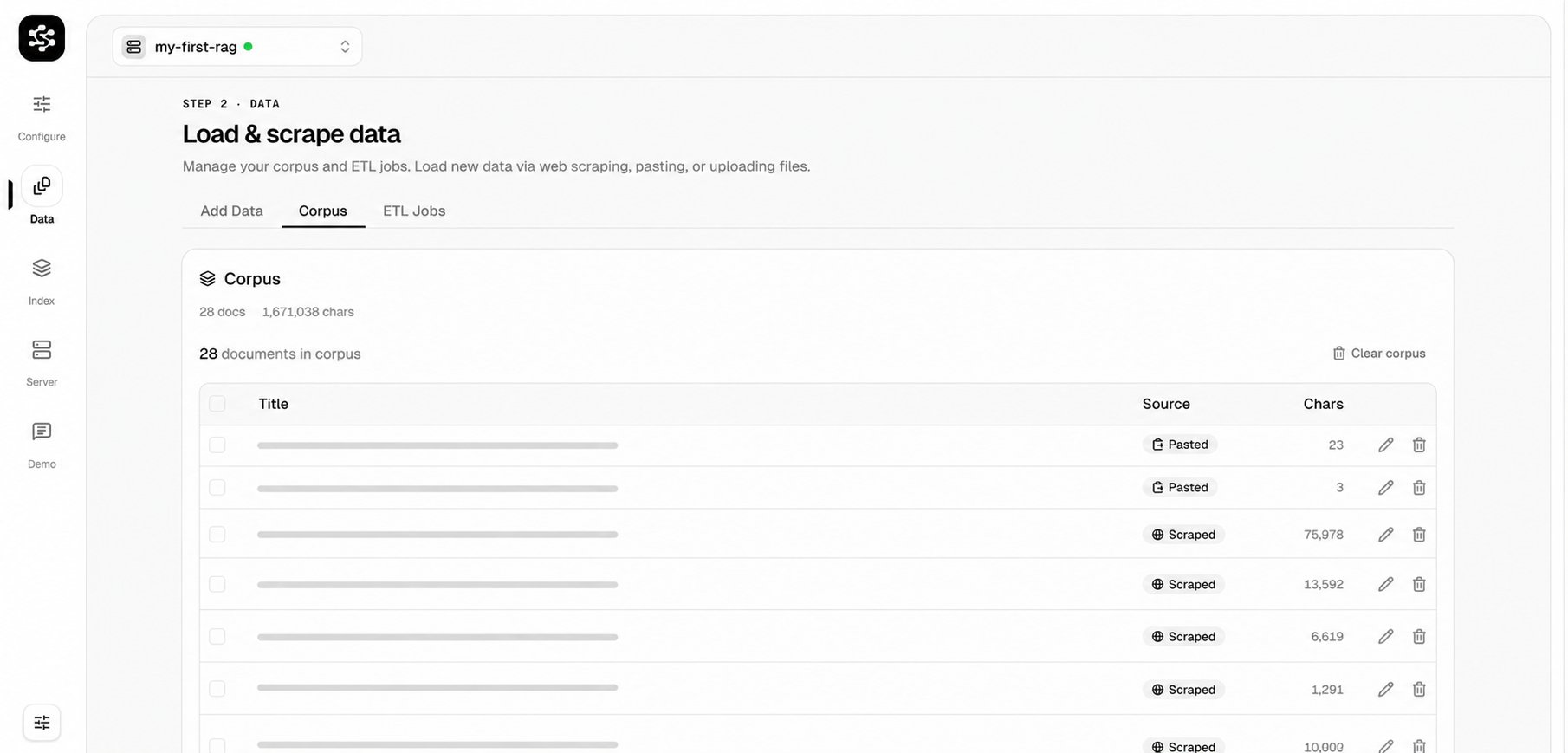
Task: Edit the document with 23 chars
Action: tap(1386, 445)
